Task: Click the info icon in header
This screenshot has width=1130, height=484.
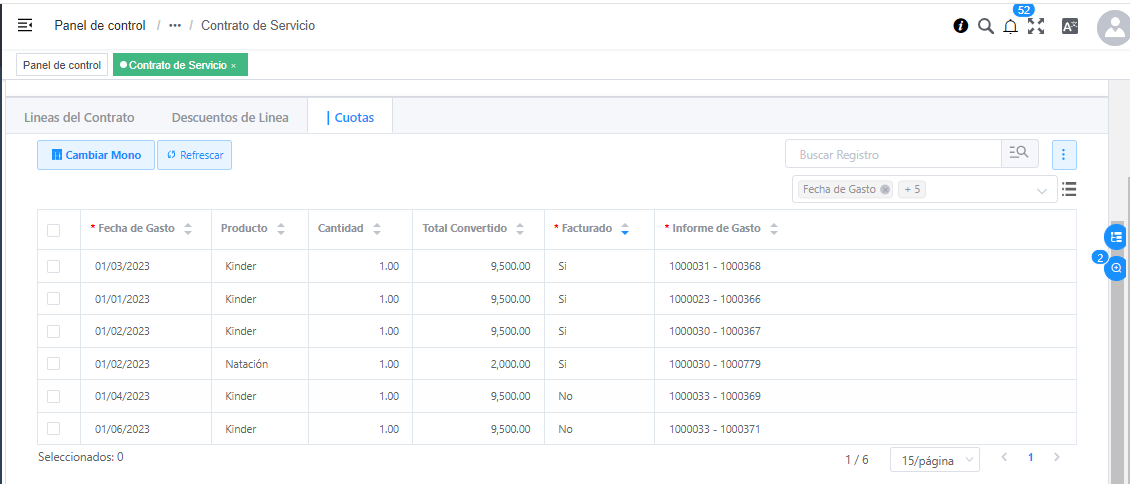Action: [x=961, y=26]
